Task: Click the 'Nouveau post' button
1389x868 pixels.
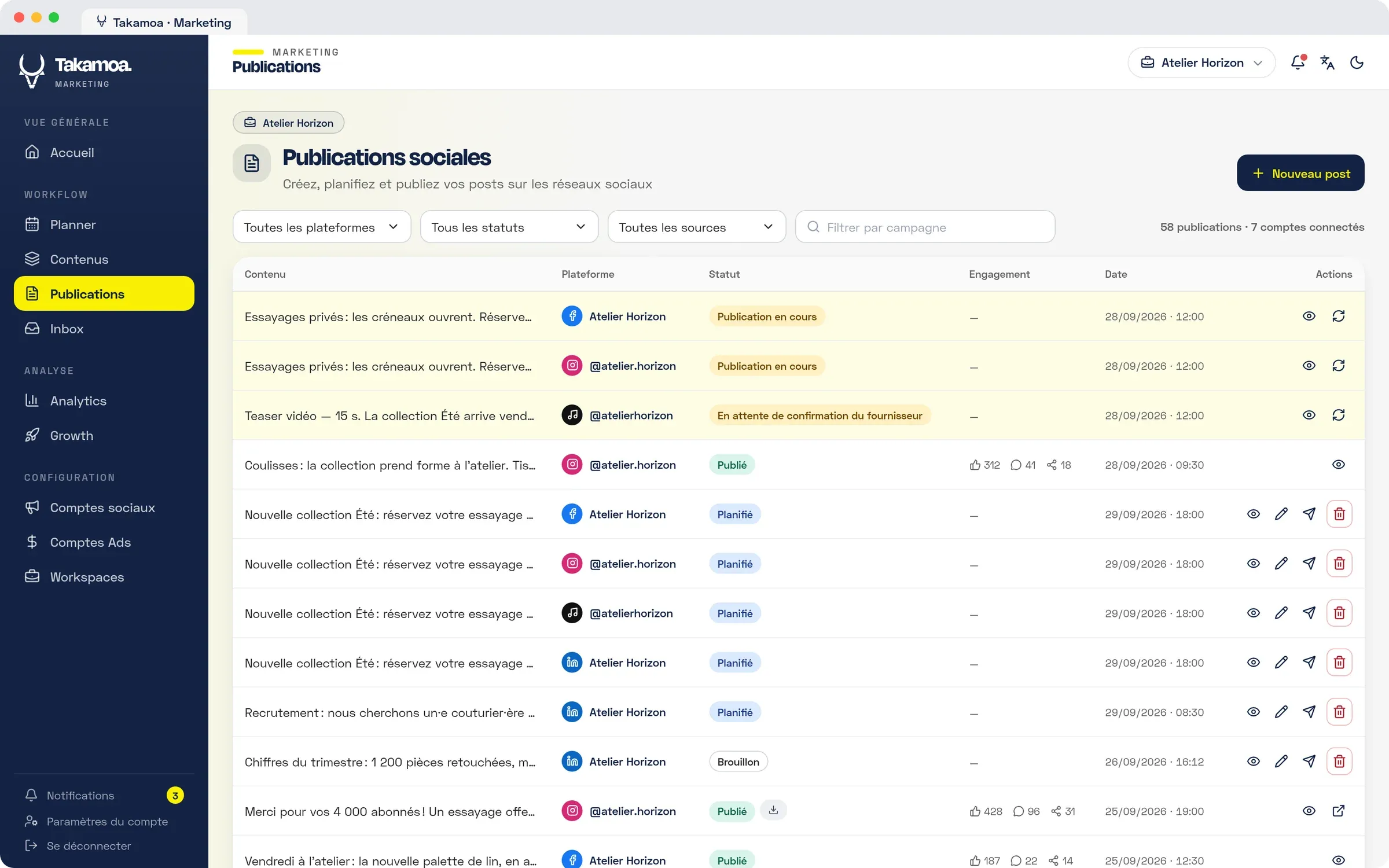Action: tap(1300, 173)
